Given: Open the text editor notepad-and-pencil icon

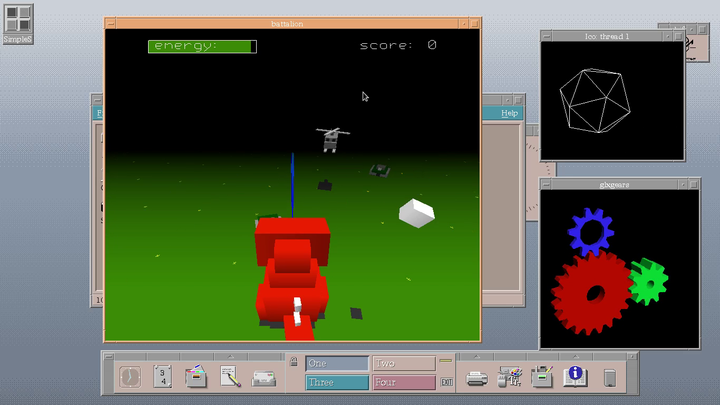Looking at the screenshot, I should 230,377.
